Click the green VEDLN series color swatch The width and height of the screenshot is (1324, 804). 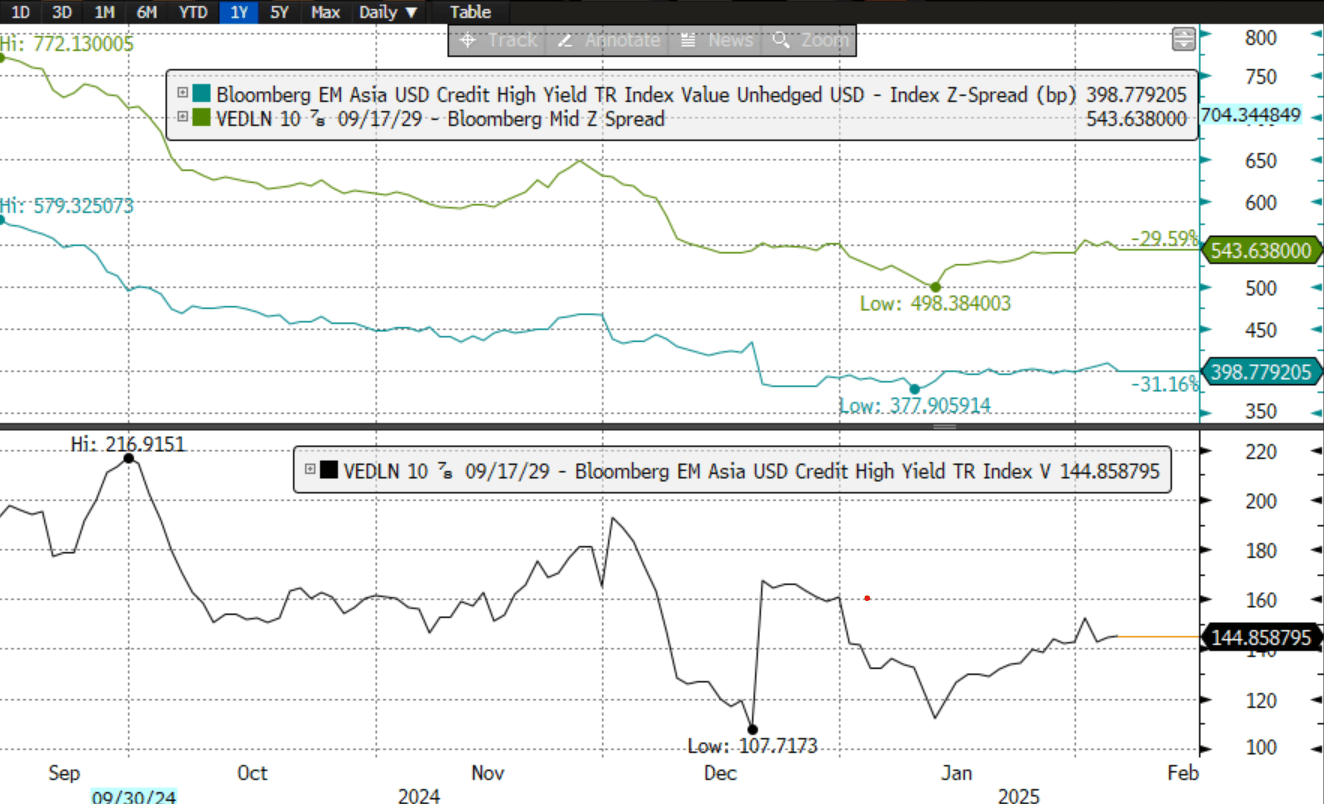pos(202,118)
